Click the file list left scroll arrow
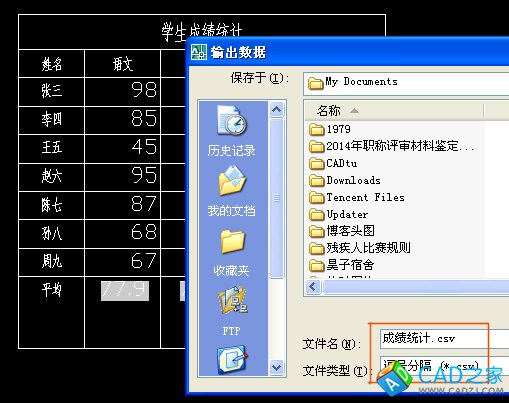The height and width of the screenshot is (403, 509). [313, 287]
